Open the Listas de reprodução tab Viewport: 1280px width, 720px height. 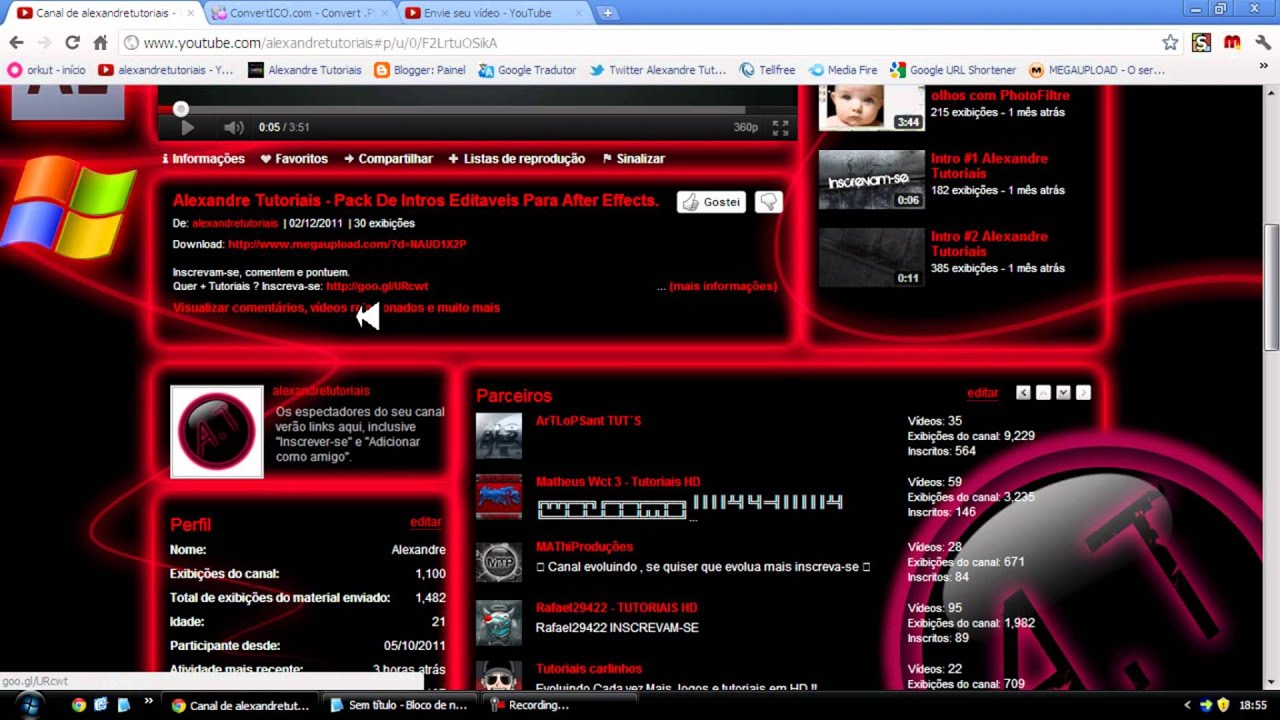[x=516, y=159]
